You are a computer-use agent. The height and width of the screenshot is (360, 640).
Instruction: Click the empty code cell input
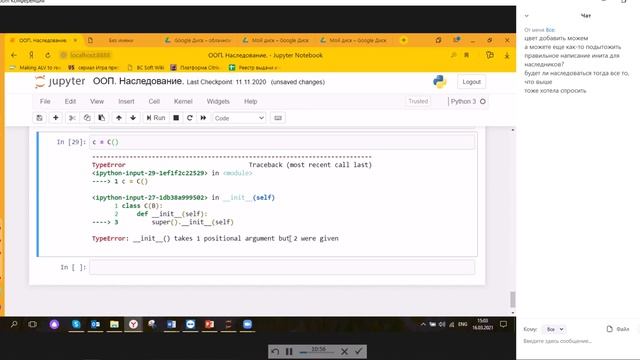coord(282,267)
